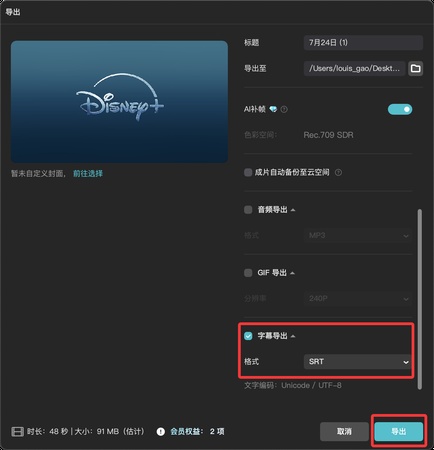Click the AI补帧 help question icon

[284, 109]
